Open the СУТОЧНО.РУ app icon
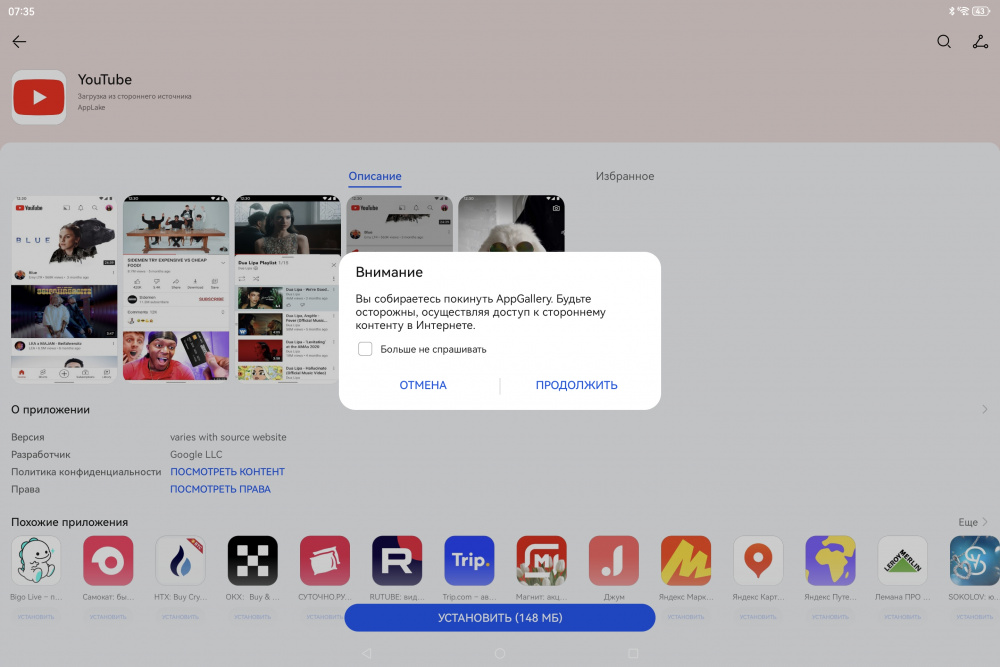The width and height of the screenshot is (1000, 667). point(325,561)
